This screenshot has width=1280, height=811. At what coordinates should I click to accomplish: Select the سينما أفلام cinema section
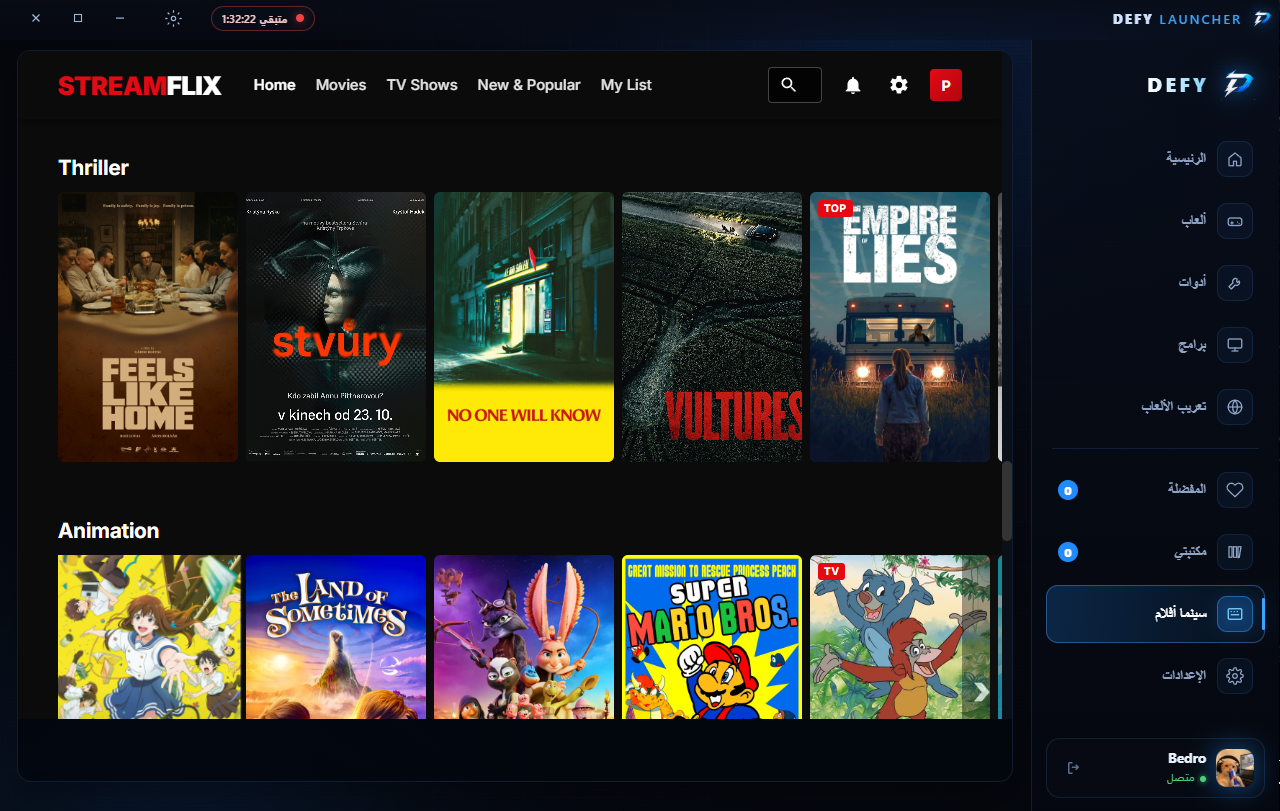tap(1155, 614)
